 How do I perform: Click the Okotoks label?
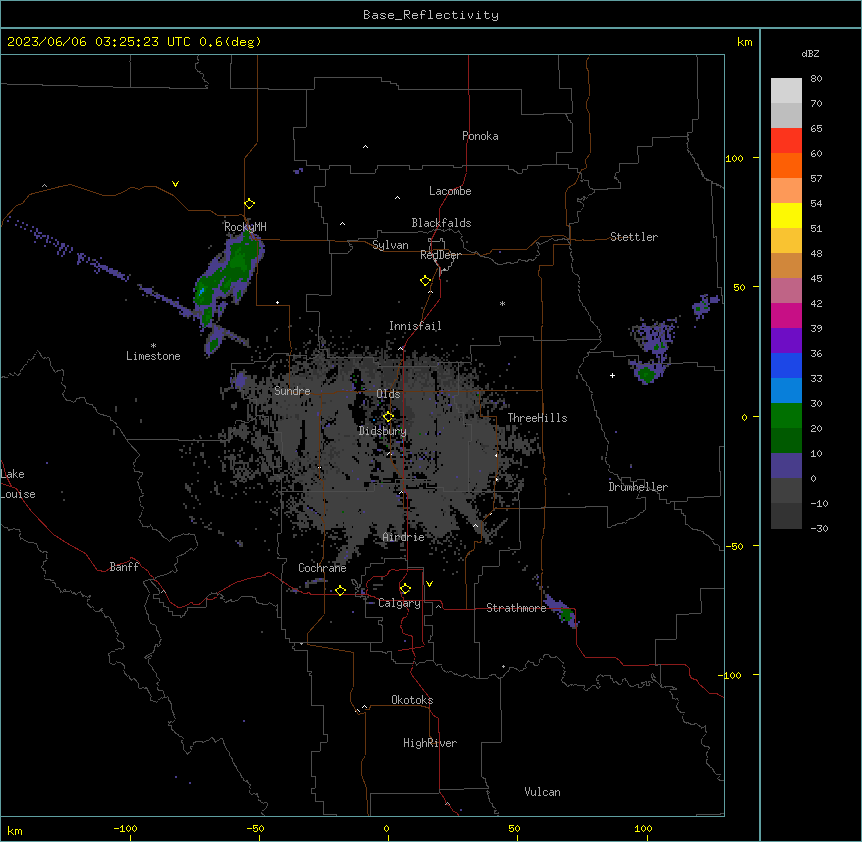(412, 700)
